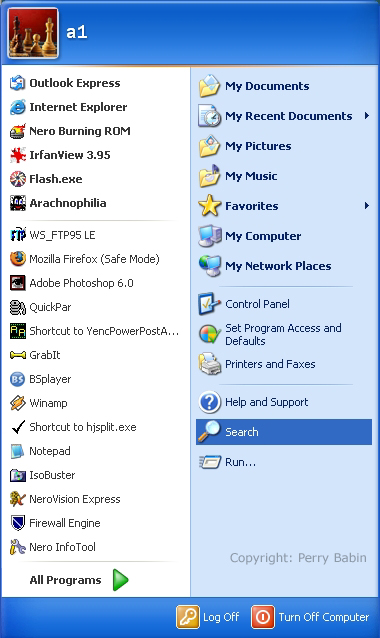Click Run... menu entry
The image size is (380, 638).
pyautogui.click(x=284, y=462)
